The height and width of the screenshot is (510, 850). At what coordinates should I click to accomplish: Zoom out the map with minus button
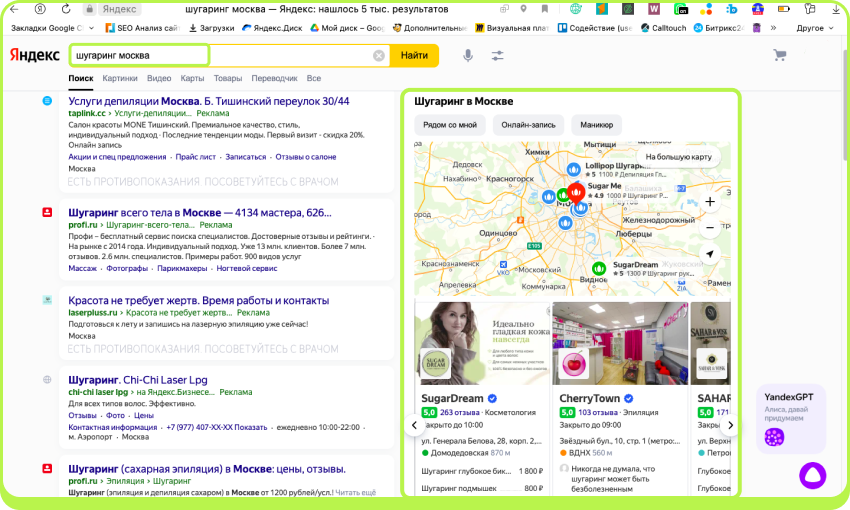tap(710, 228)
